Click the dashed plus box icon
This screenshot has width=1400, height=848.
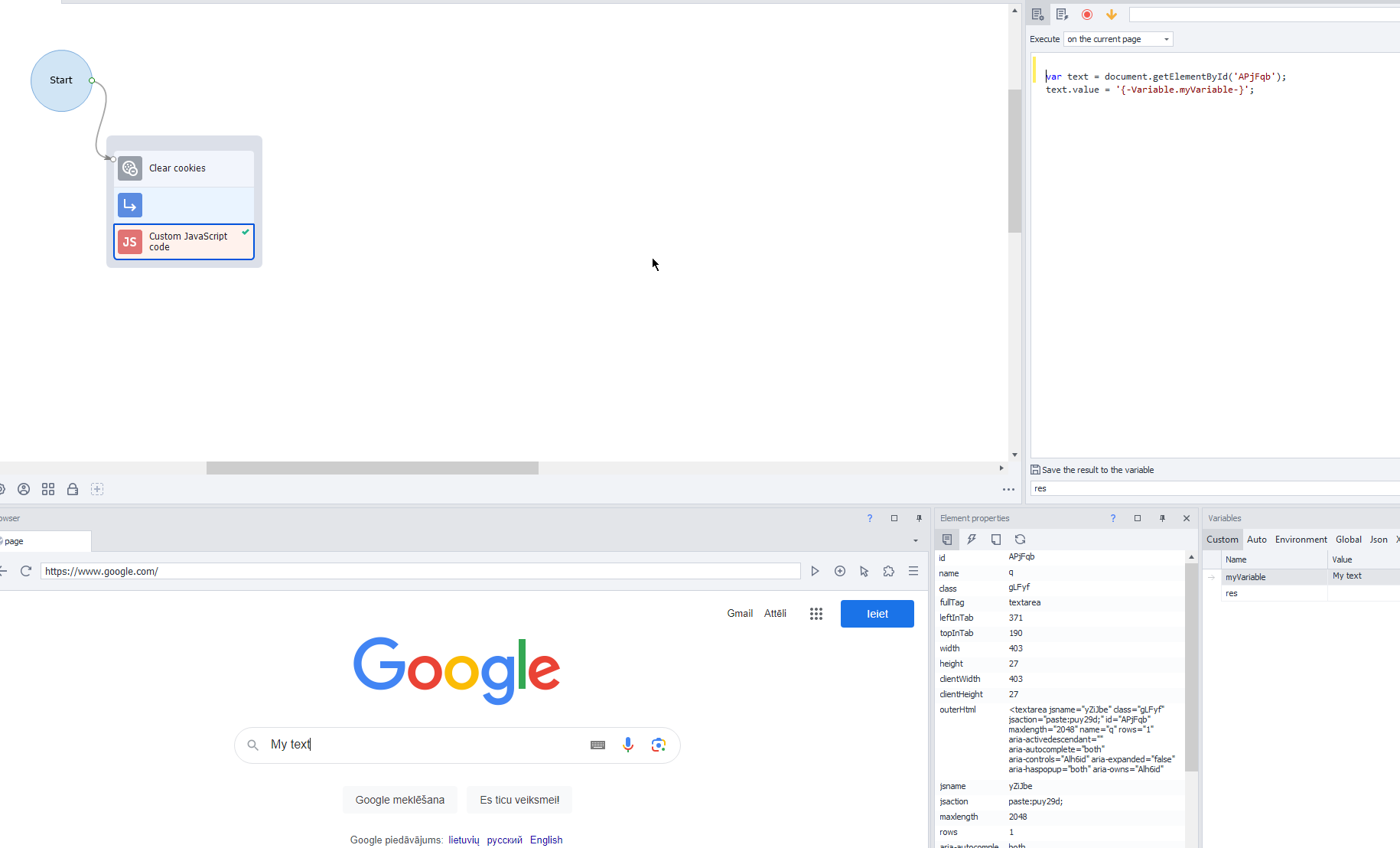[x=97, y=489]
